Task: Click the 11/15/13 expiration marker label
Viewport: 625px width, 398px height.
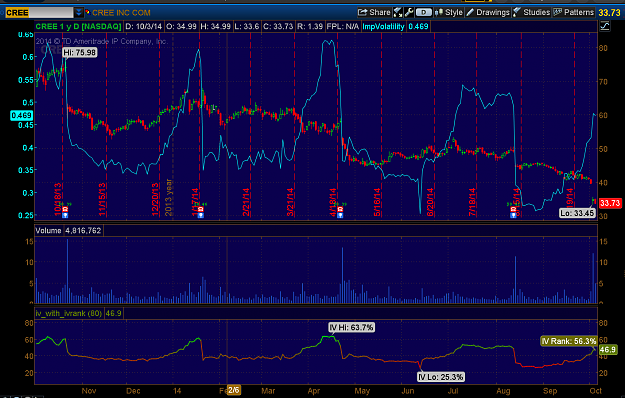Action: (x=102, y=200)
